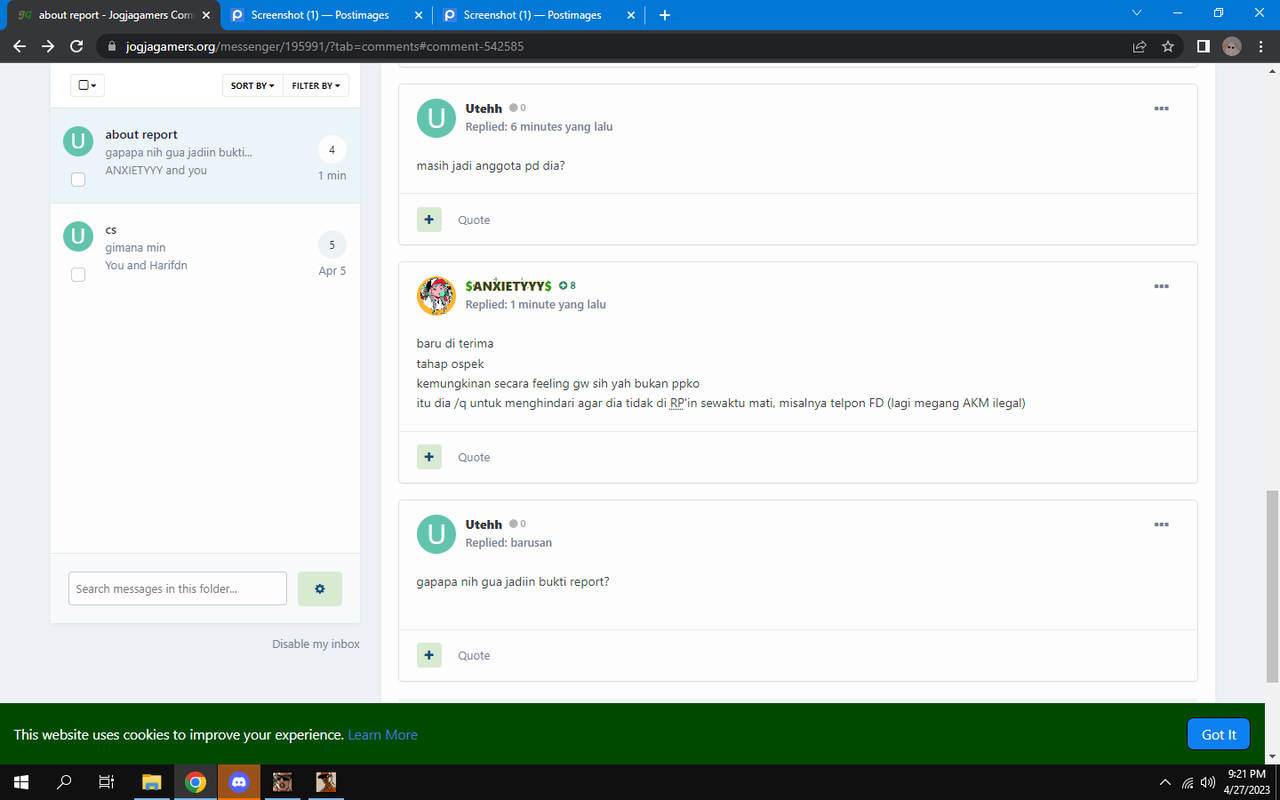Open $ANXIETYYY$ profile name link
The height and width of the screenshot is (800, 1280).
(508, 286)
